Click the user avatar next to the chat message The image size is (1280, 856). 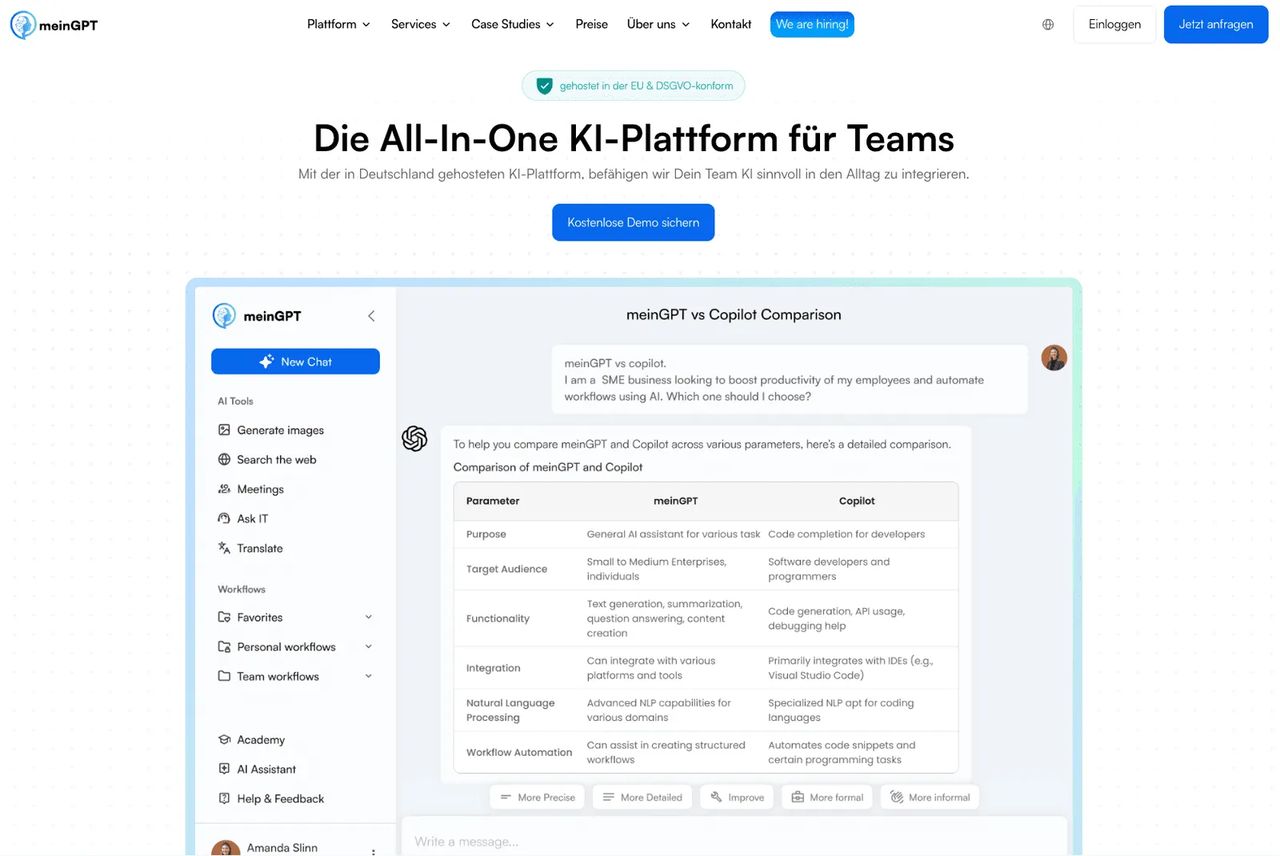pyautogui.click(x=1054, y=358)
